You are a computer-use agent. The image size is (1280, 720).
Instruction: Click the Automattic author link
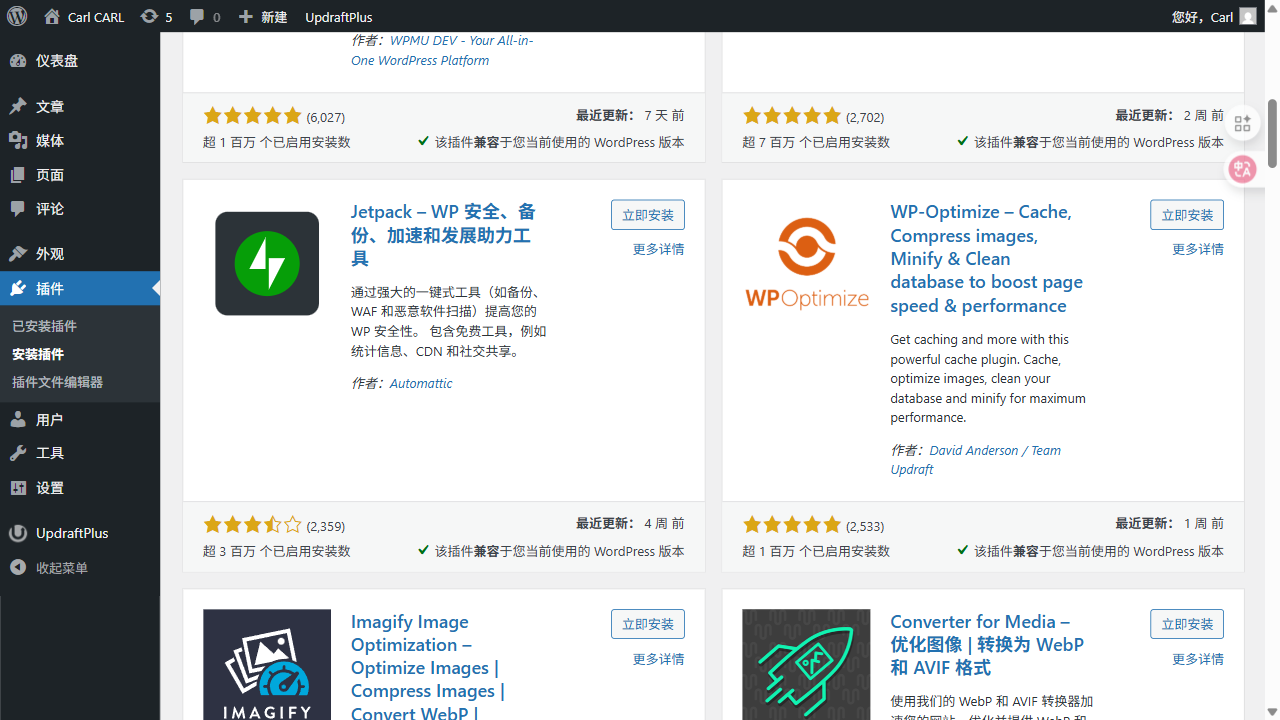coord(420,383)
